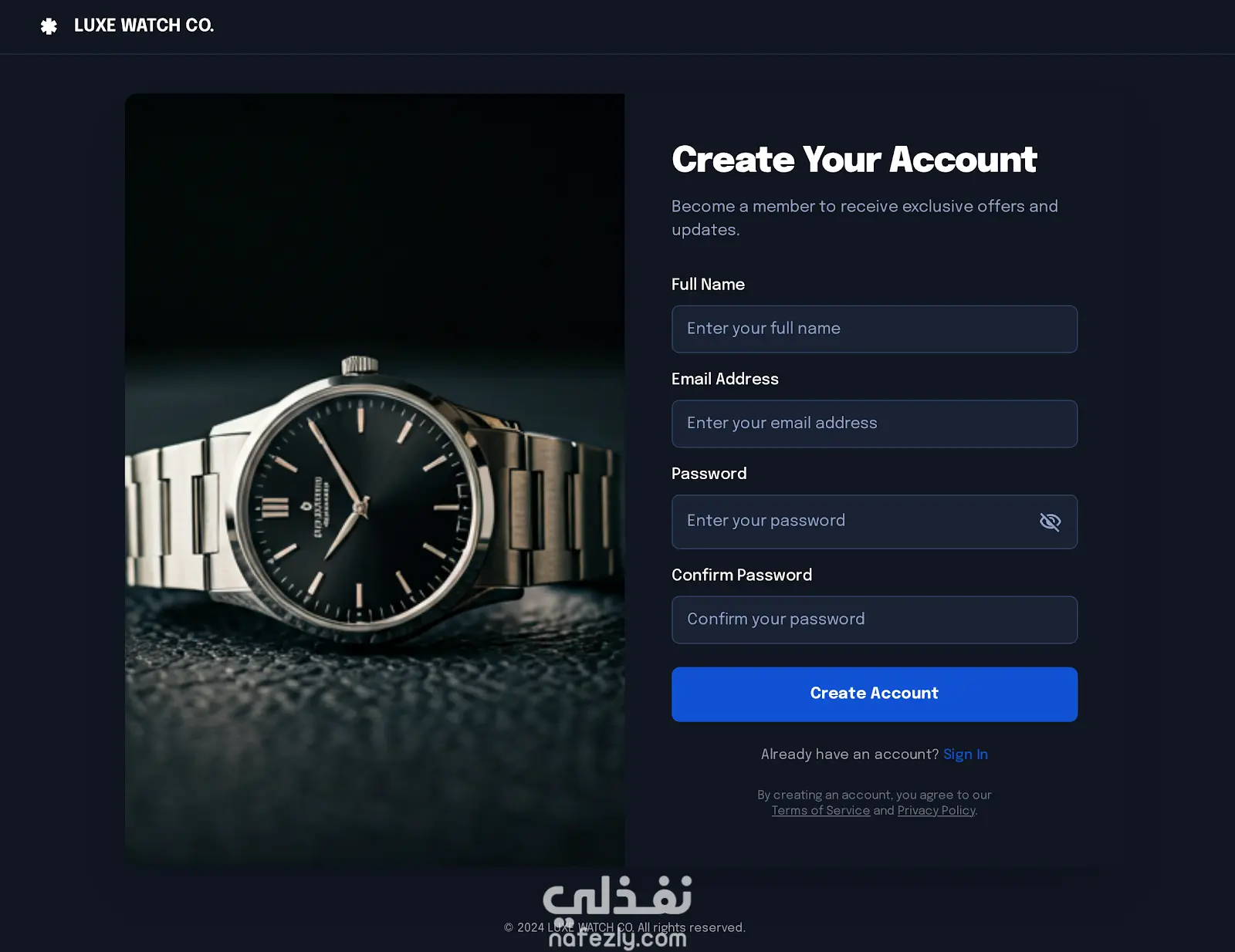Open the Terms of Service link
Viewport: 1235px width, 952px height.
(821, 811)
